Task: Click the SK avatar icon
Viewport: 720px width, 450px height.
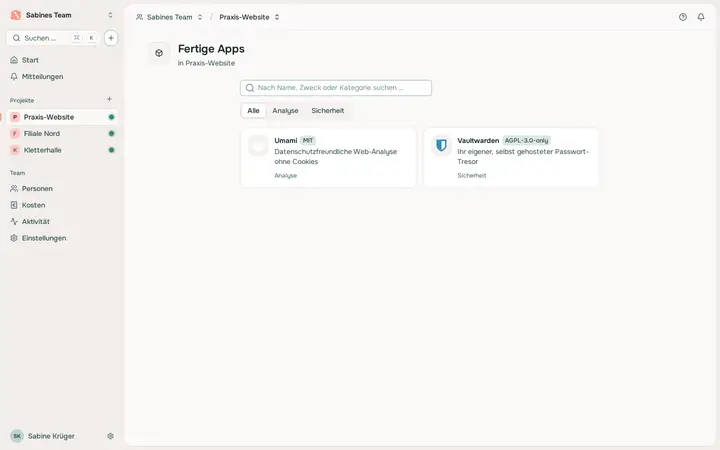Action: [x=17, y=436]
